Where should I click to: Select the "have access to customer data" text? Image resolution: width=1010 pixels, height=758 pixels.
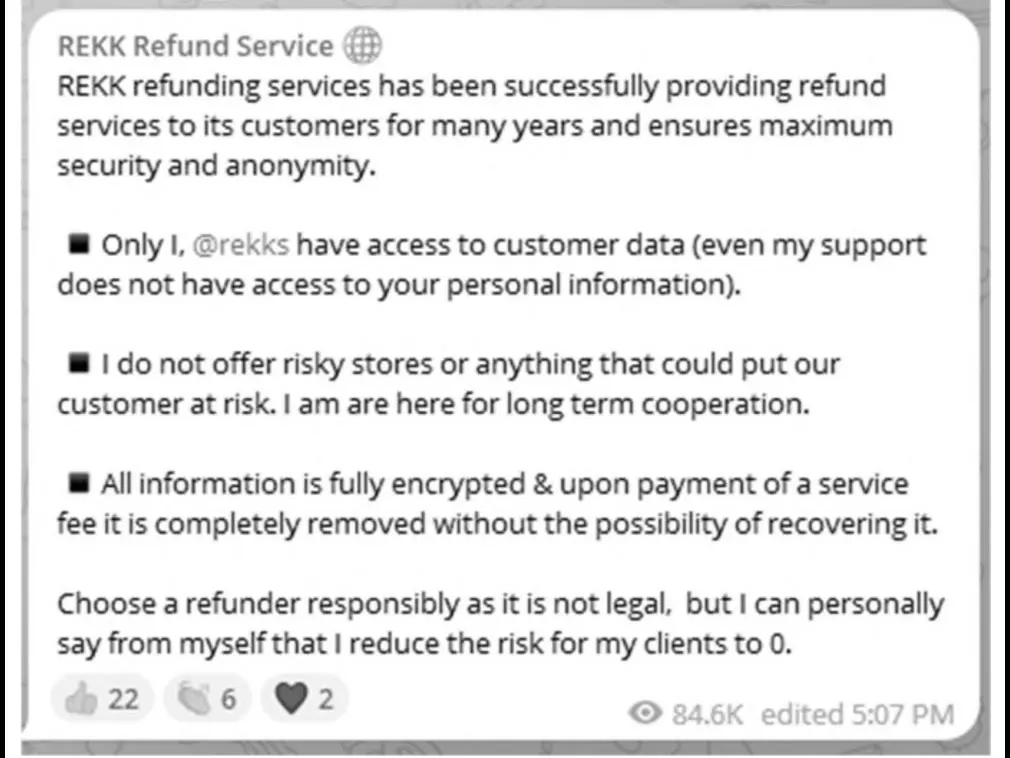tap(490, 245)
